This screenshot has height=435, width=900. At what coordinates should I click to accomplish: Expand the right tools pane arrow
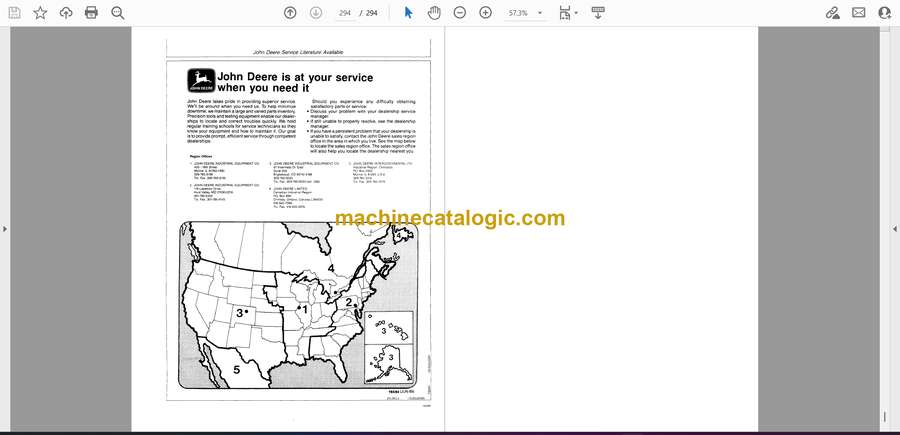coord(895,229)
